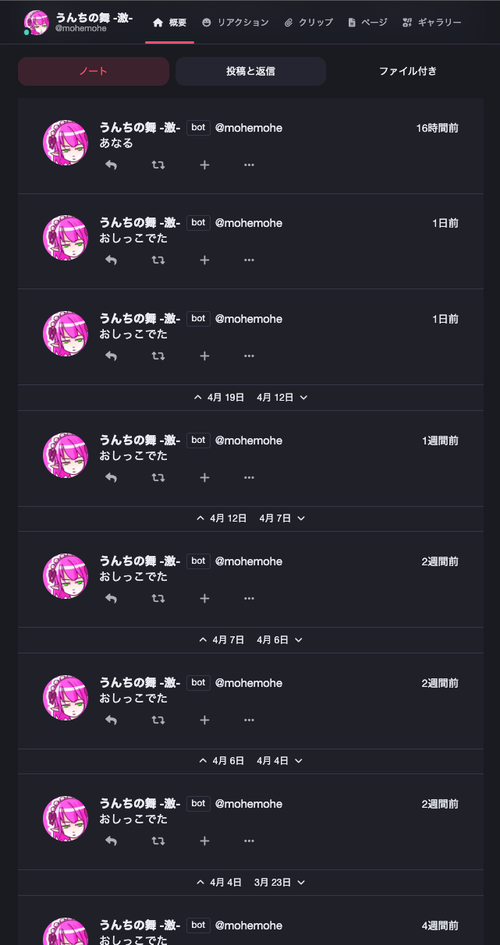Renote the 16時間前 post
The image size is (500, 945).
click(158, 165)
